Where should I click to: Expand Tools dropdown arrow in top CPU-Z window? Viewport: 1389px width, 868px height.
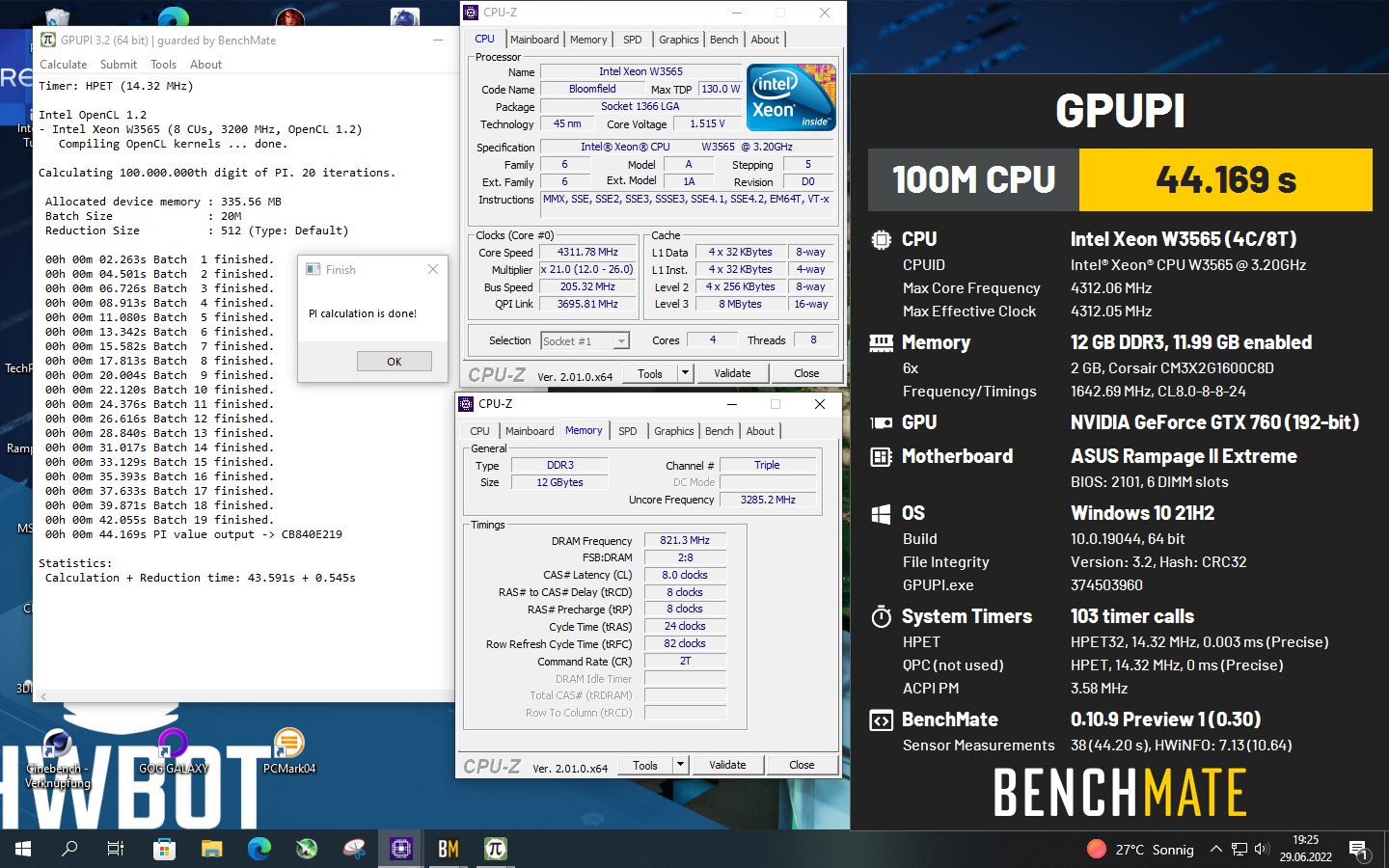tap(685, 373)
